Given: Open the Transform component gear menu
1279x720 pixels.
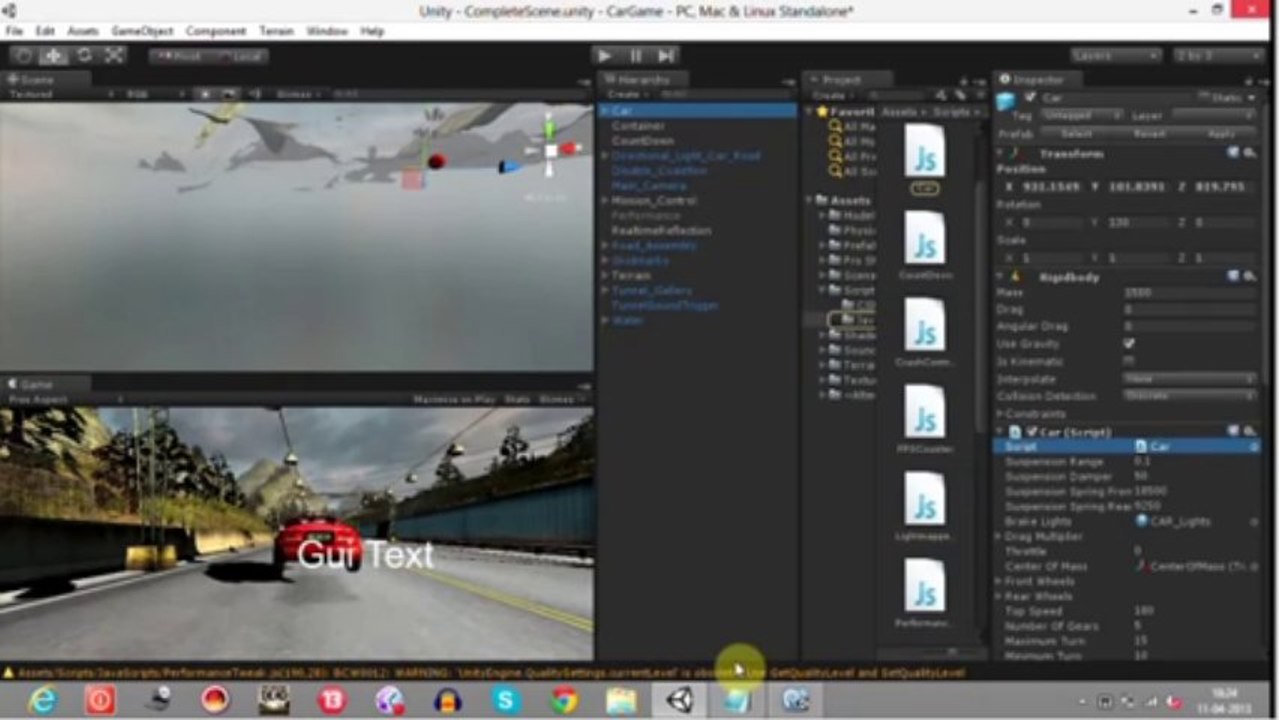Looking at the screenshot, I should 1249,153.
